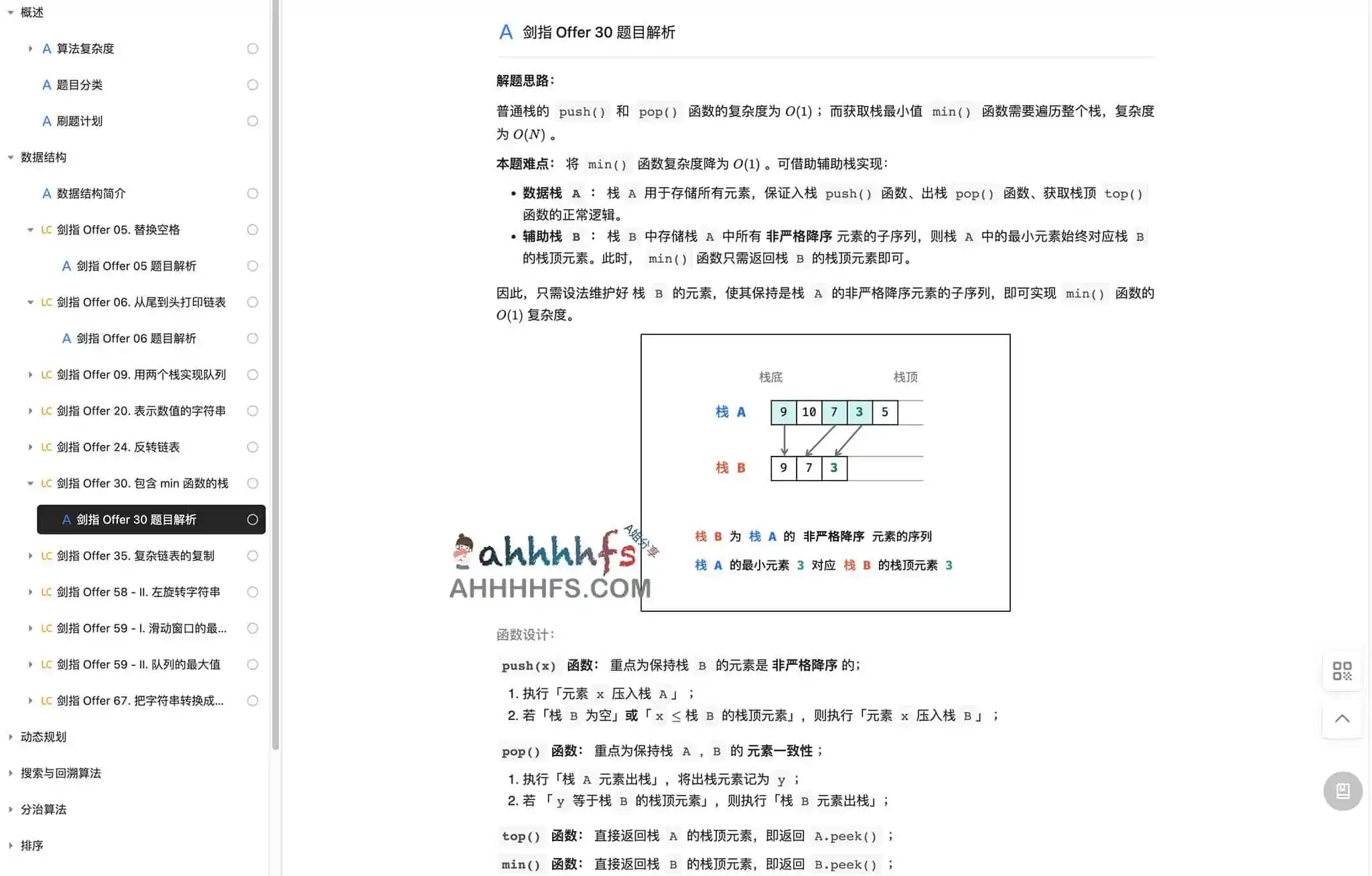The width and height of the screenshot is (1372, 876).
Task: Open the QR code share panel bottom right
Action: (1342, 671)
